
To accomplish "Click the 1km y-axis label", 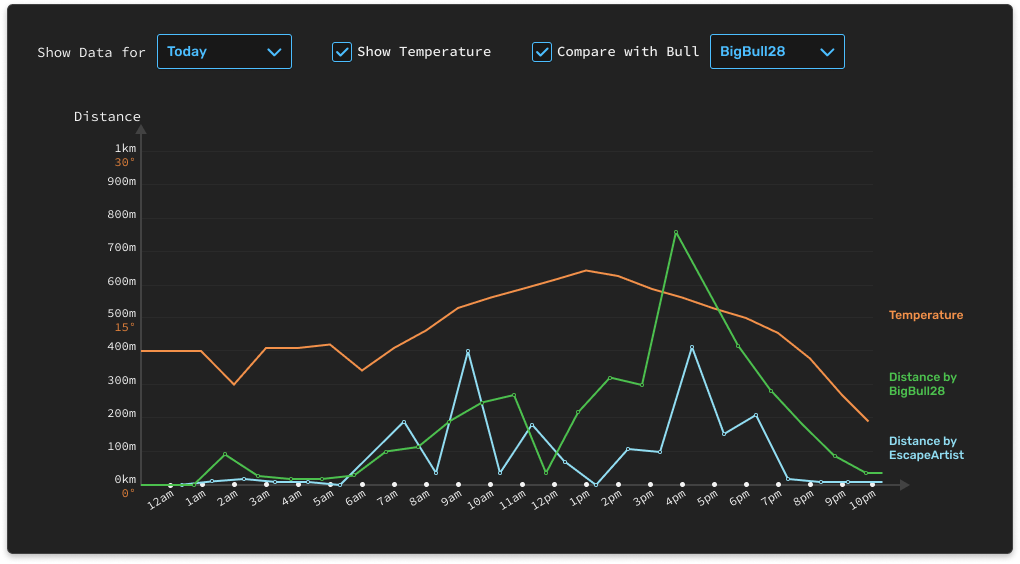I will tap(126, 148).
